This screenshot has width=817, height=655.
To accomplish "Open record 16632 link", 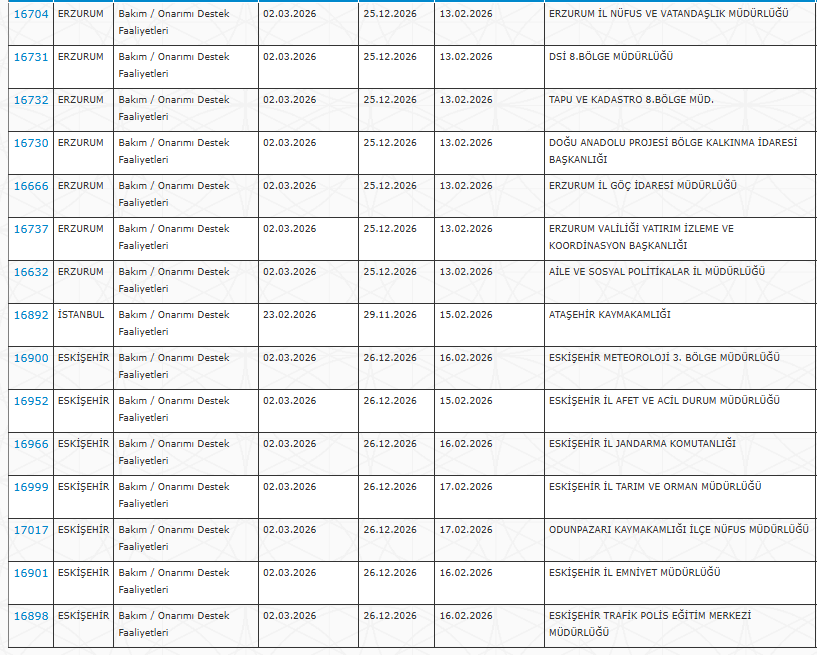I will click(30, 272).
